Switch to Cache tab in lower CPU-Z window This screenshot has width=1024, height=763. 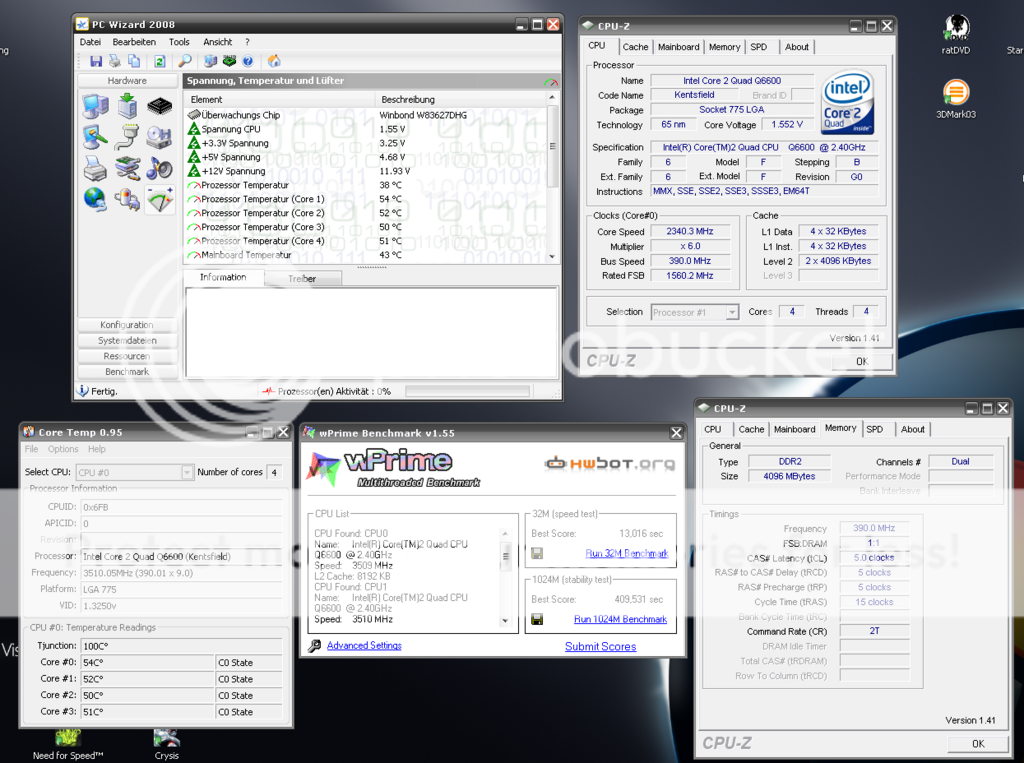tap(751, 429)
